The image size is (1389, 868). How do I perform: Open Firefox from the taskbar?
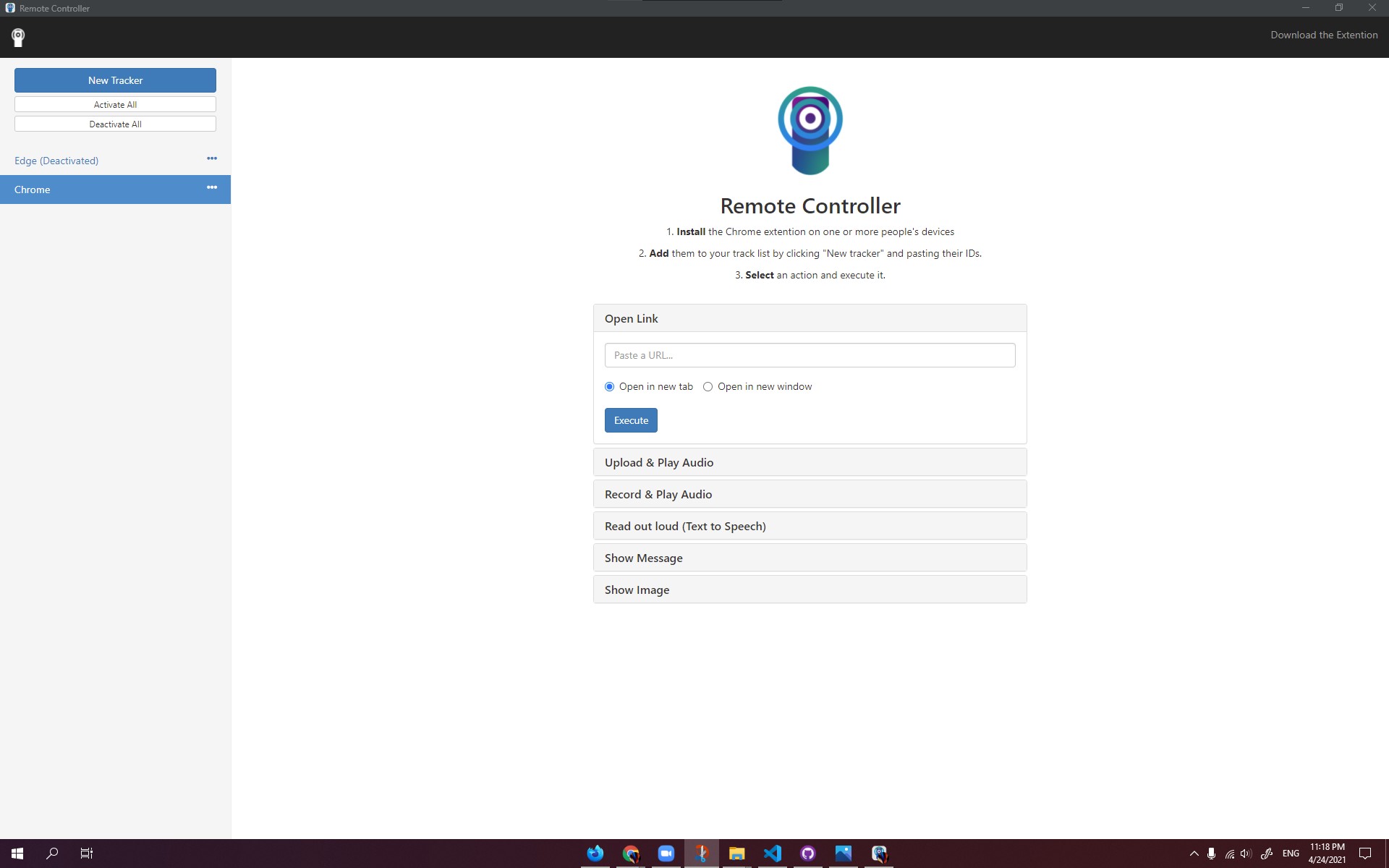595,854
